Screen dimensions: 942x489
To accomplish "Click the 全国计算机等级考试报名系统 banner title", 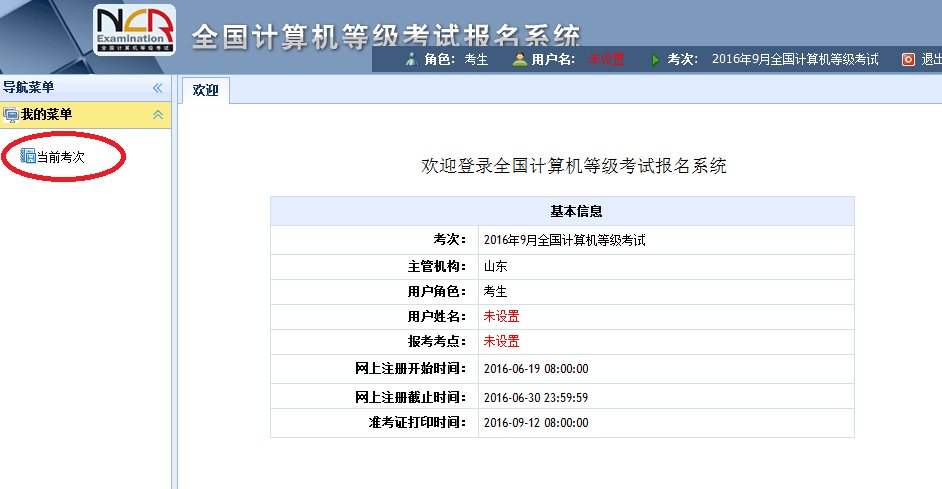I will click(x=386, y=36).
